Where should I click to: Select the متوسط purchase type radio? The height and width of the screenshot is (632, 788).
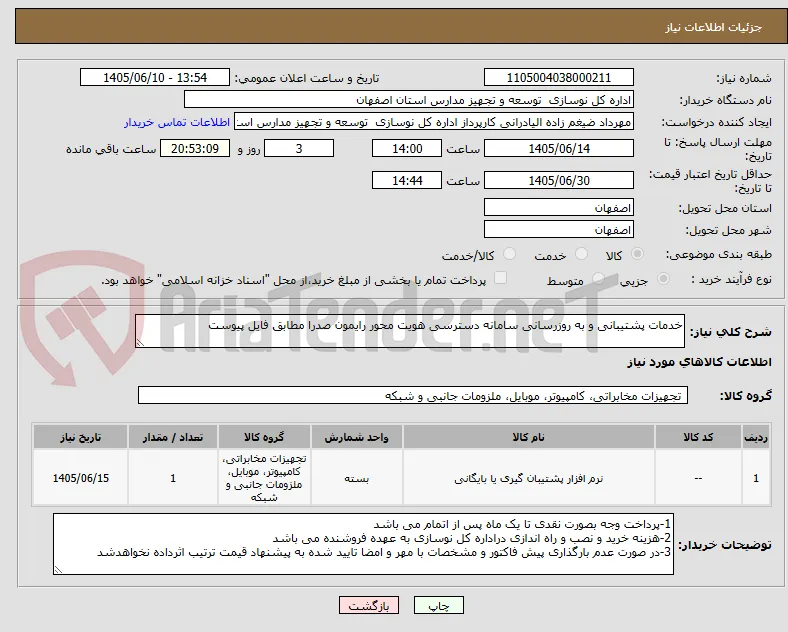[598, 279]
